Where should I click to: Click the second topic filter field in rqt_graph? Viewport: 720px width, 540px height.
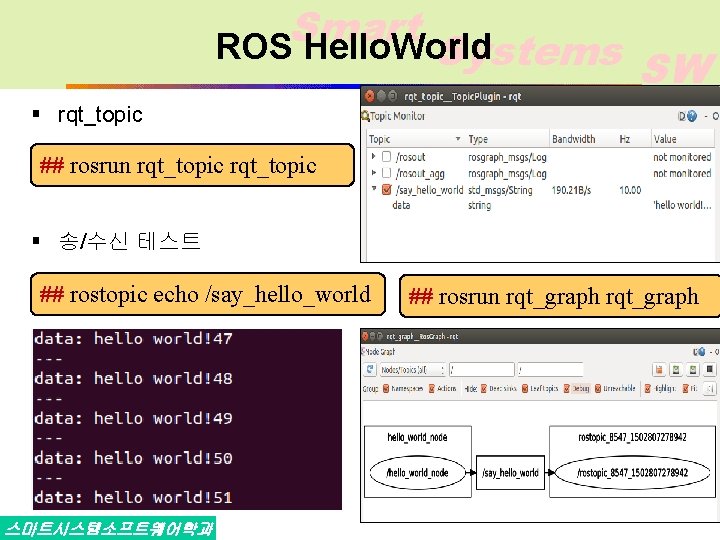point(550,370)
